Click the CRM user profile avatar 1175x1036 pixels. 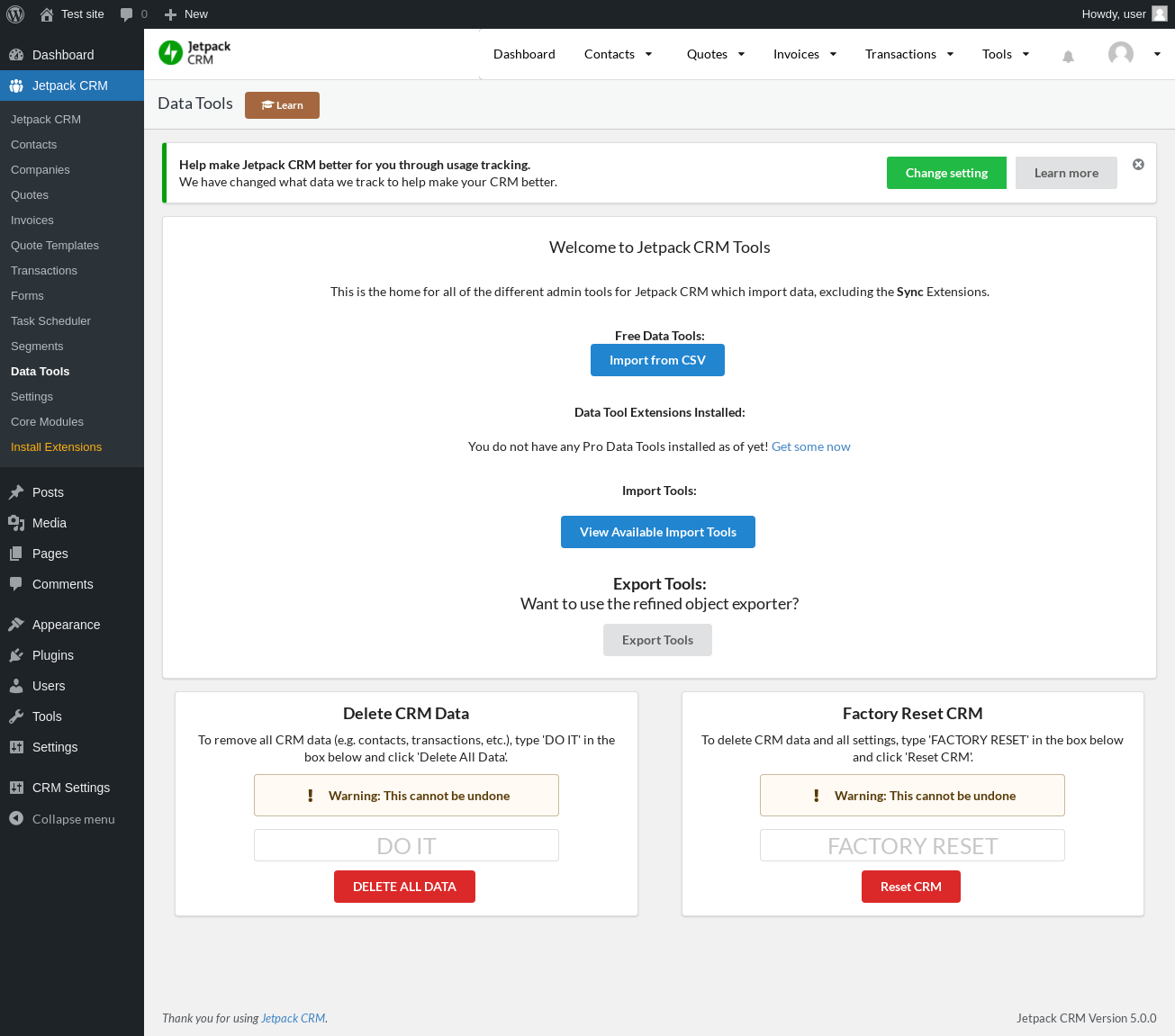tap(1121, 54)
